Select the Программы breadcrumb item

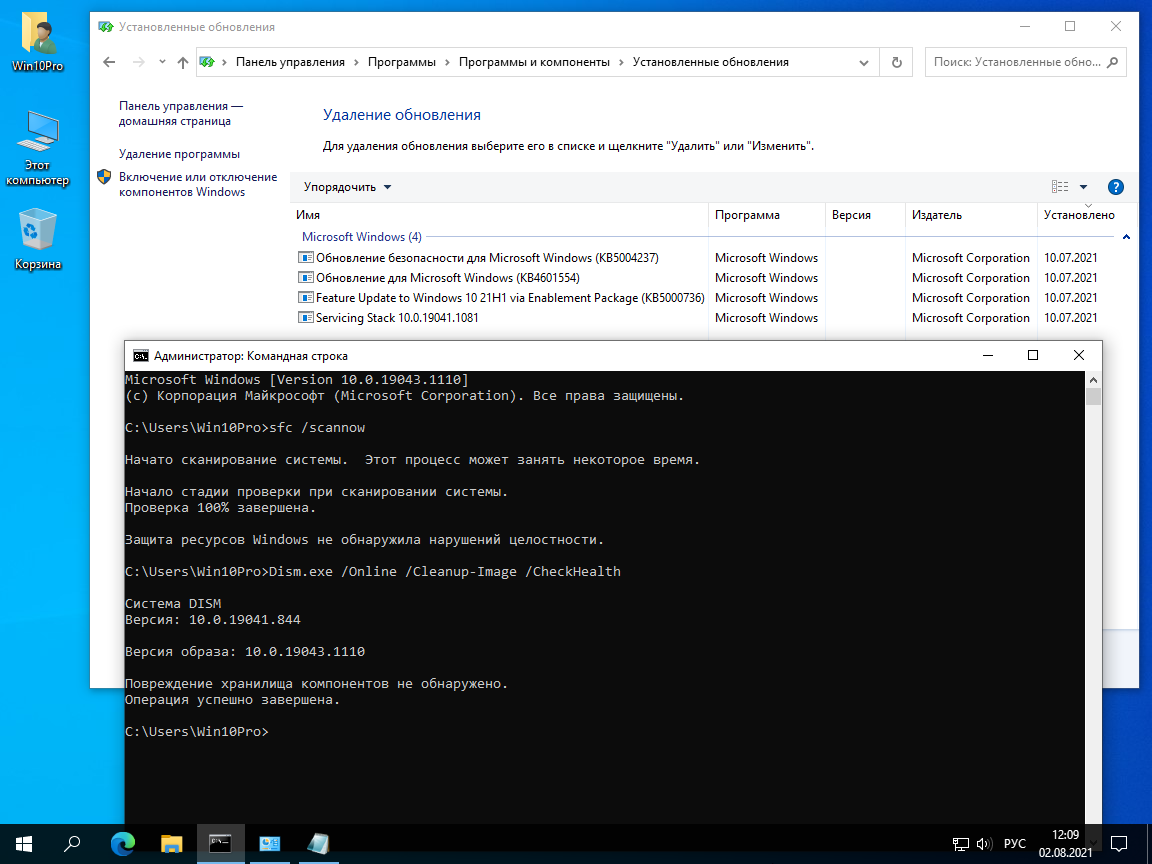tap(401, 62)
